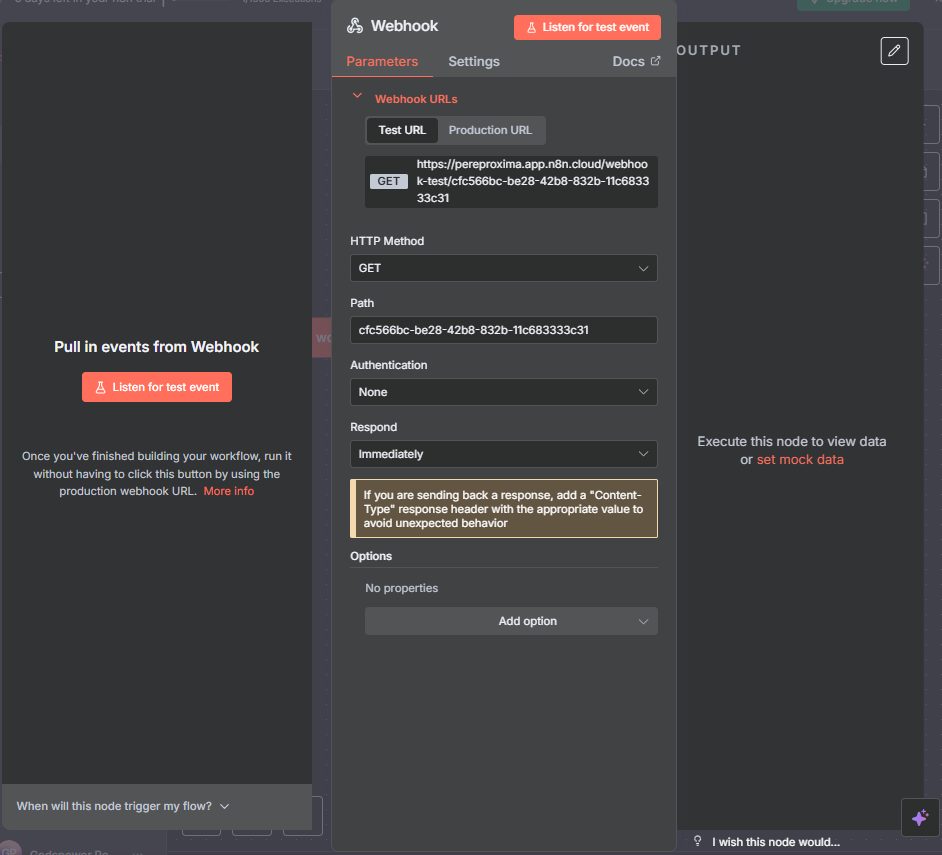
Task: Click the flask icon in header Listen button
Action: pos(532,27)
